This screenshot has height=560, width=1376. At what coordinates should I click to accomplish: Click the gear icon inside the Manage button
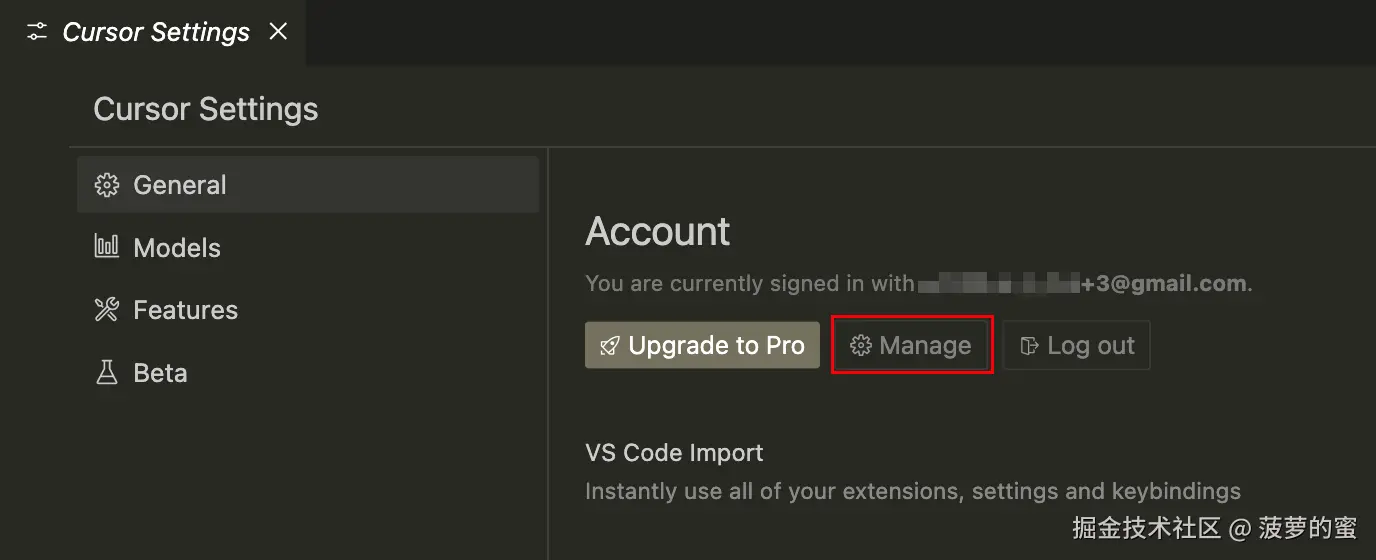[x=860, y=346]
